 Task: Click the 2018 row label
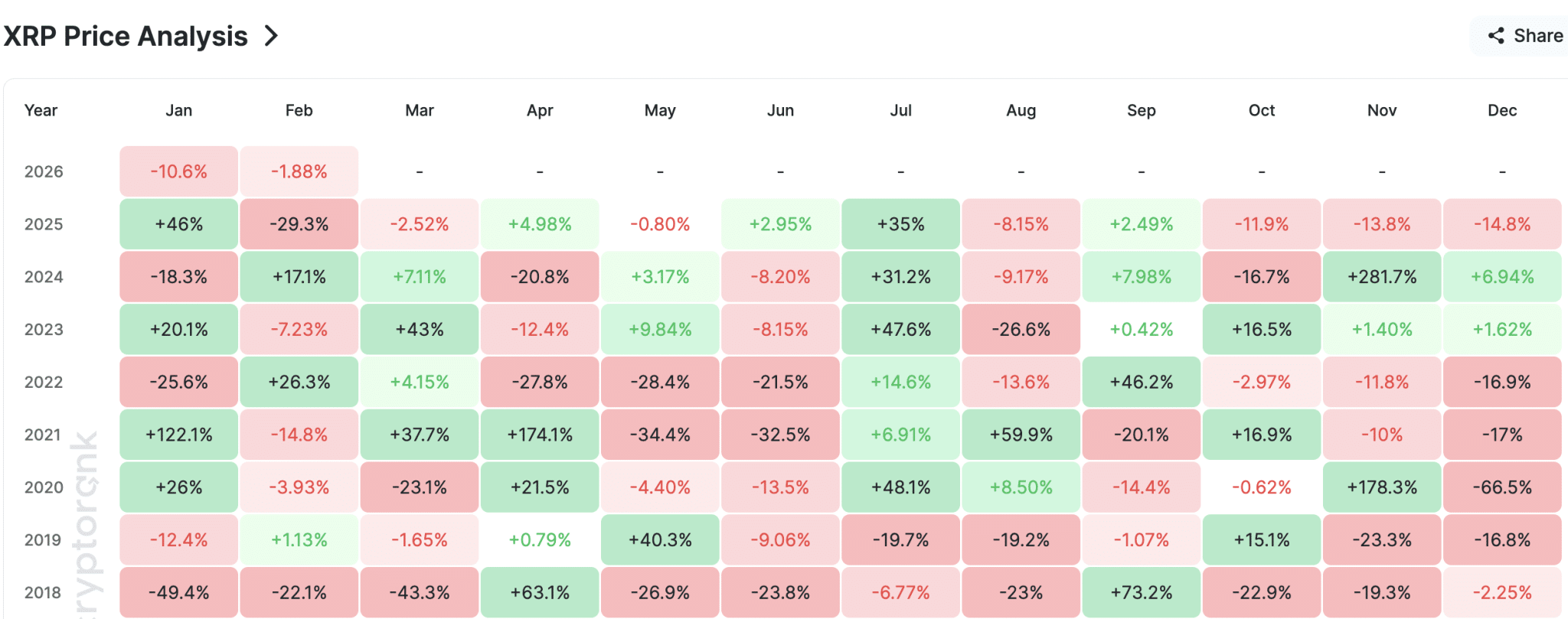click(x=44, y=591)
